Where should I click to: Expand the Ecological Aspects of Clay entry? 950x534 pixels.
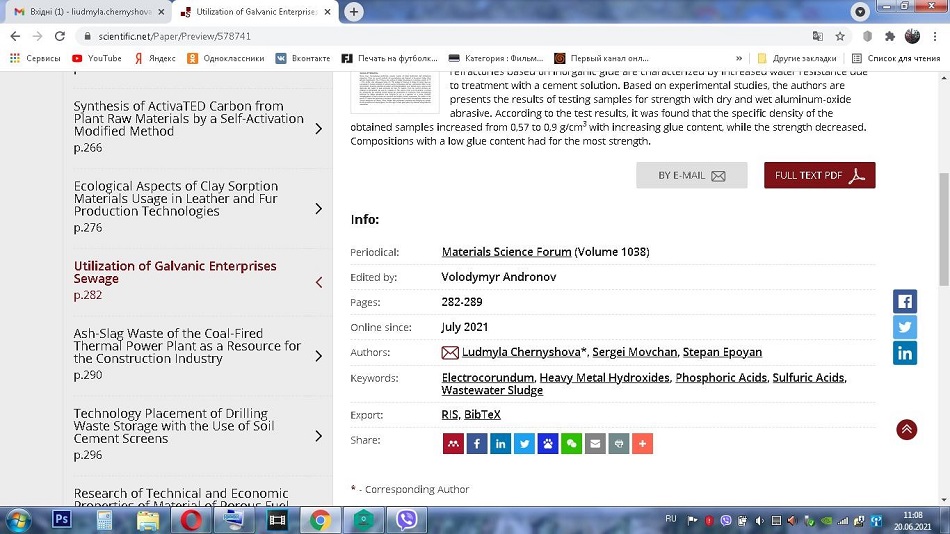(318, 209)
